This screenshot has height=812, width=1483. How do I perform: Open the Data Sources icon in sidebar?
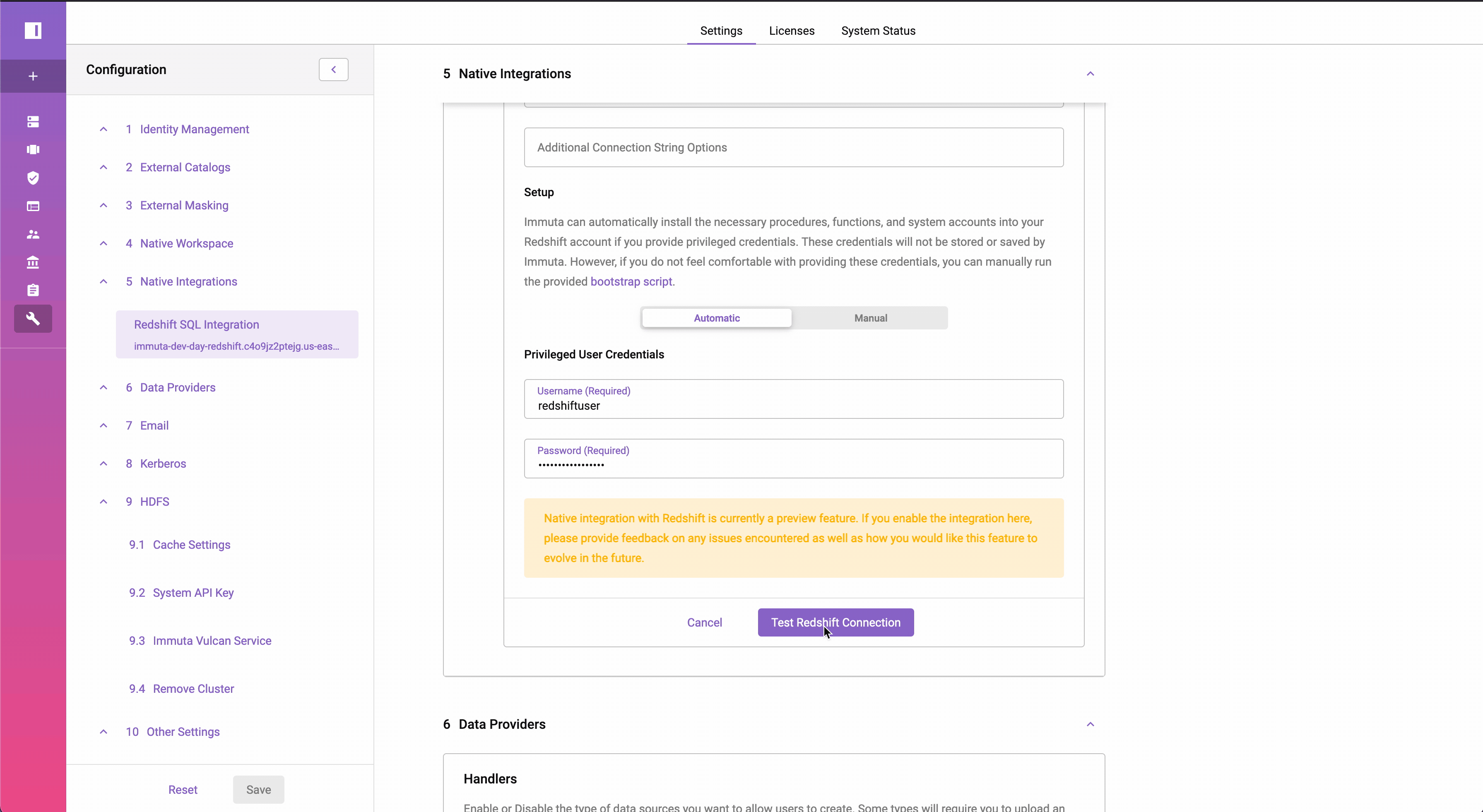(33, 121)
